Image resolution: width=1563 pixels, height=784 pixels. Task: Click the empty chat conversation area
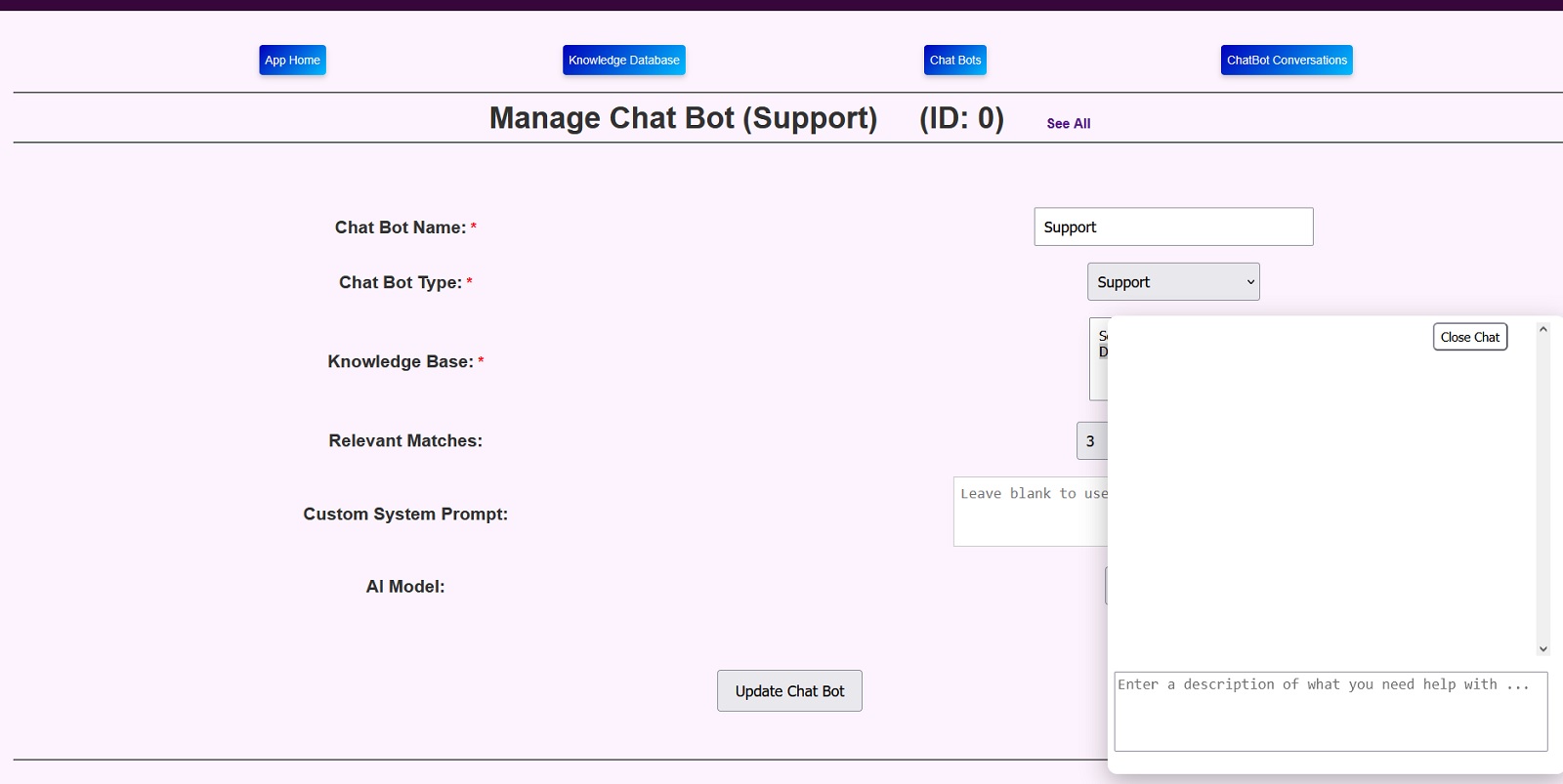(1319, 498)
